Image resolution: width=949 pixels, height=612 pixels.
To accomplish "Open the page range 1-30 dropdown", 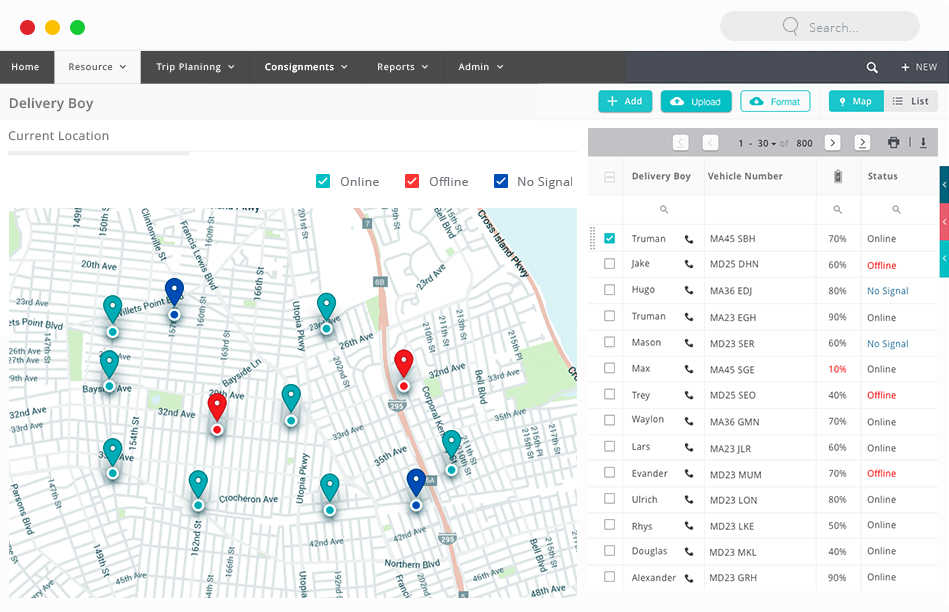I will point(766,143).
